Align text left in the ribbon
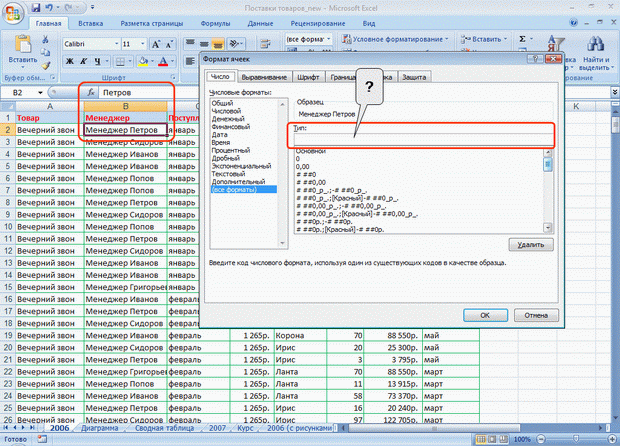 [x=190, y=61]
